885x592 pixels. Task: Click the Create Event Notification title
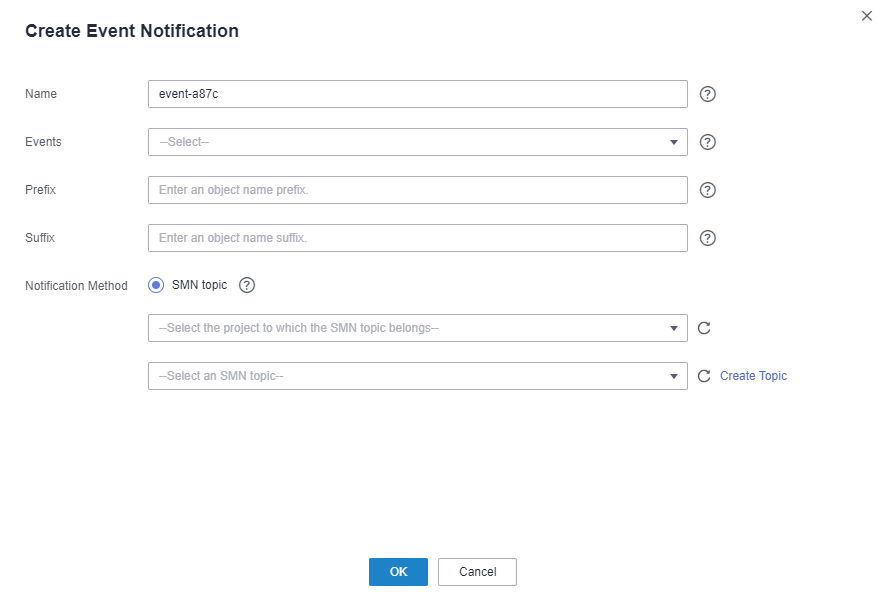pyautogui.click(x=132, y=30)
